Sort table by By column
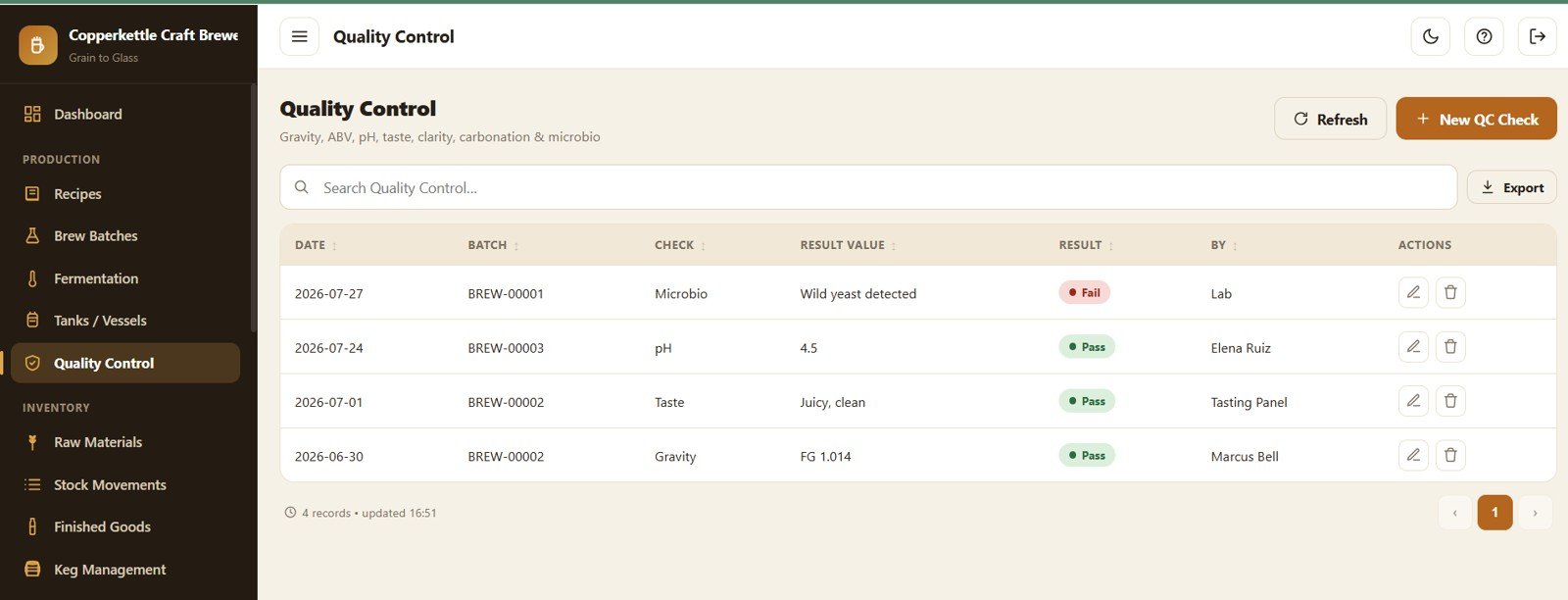 pos(1224,245)
